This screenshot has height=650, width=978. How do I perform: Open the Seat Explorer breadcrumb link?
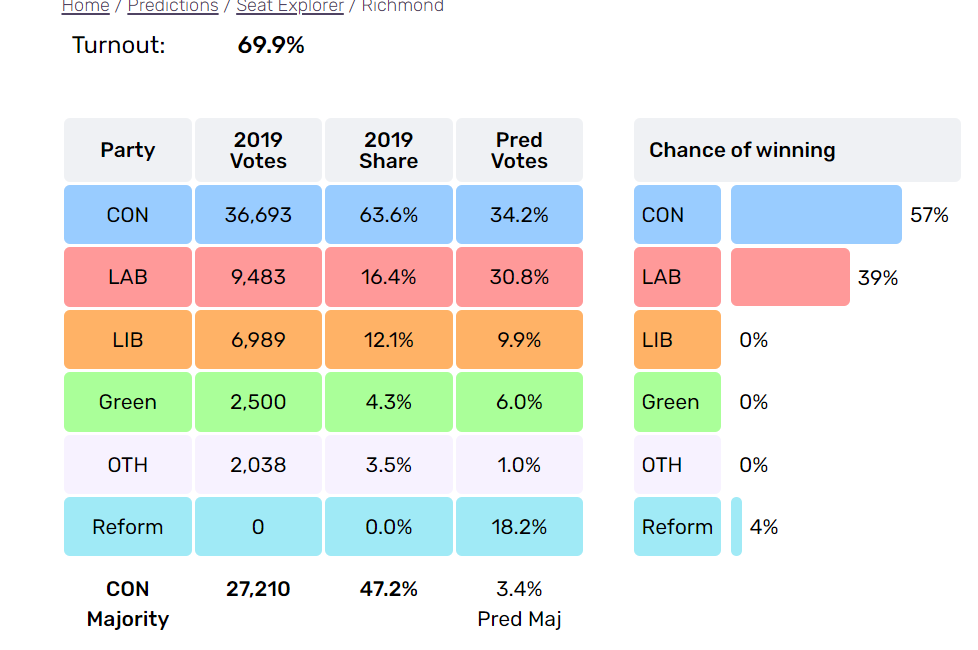290,7
